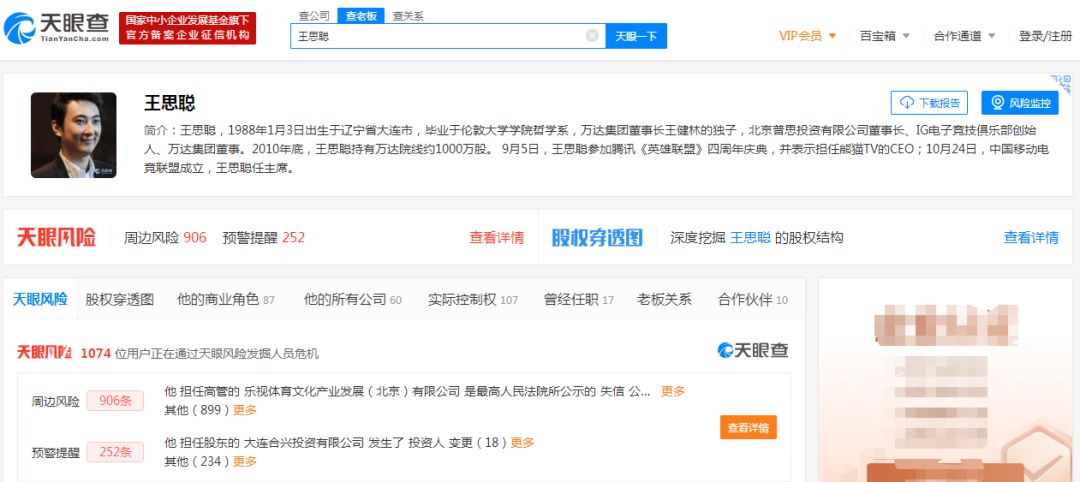
Task: Expand the 百宝箱 dropdown
Action: pos(884,36)
